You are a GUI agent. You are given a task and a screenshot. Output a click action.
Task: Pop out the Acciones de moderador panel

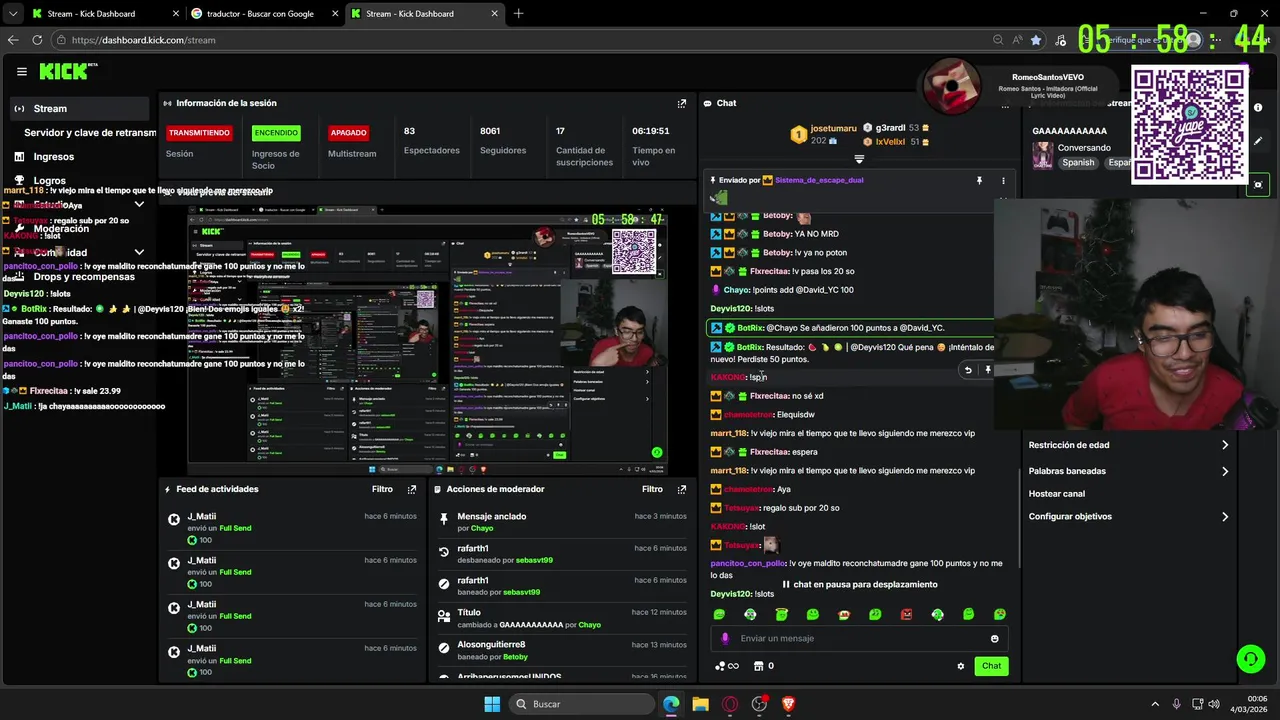tap(682, 489)
